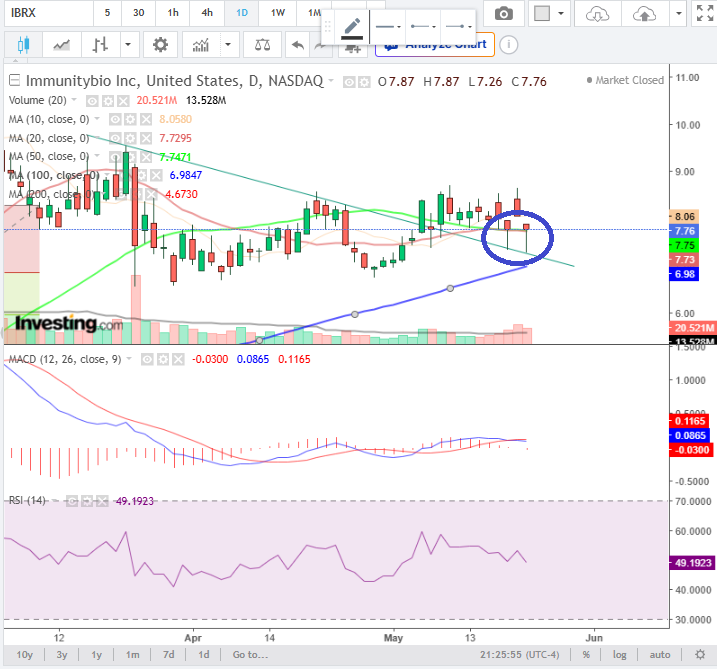Expand the MA (10, close, 0) dropdown arrow
Screen dimensions: 717x669
pos(97,119)
